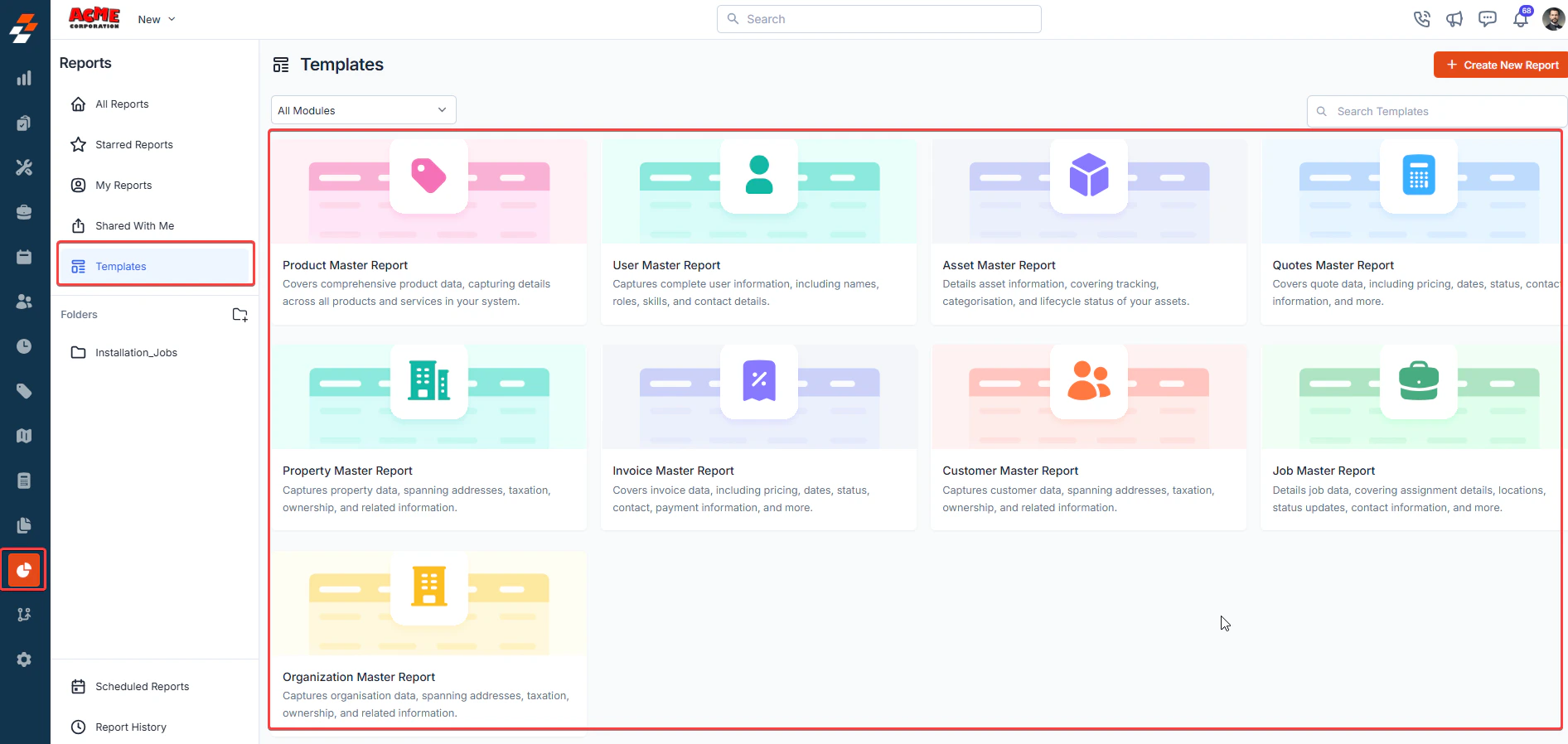This screenshot has width=1568, height=744.
Task: Open the settings gear in left sidebar
Action: [x=24, y=659]
